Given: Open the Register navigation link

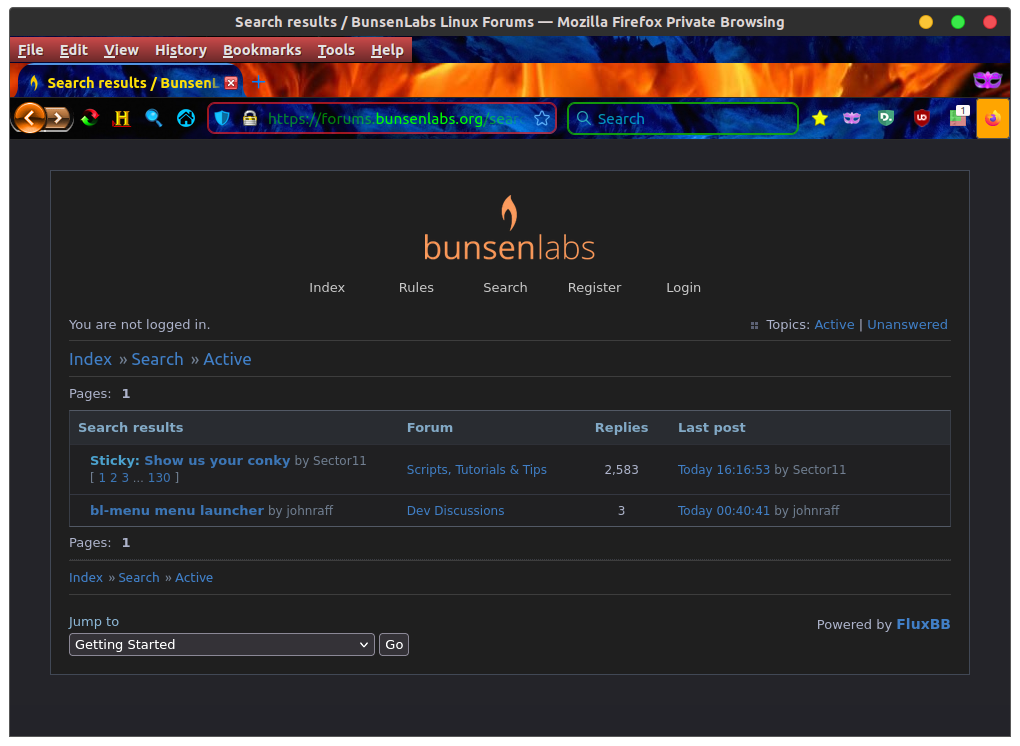Looking at the screenshot, I should point(594,287).
